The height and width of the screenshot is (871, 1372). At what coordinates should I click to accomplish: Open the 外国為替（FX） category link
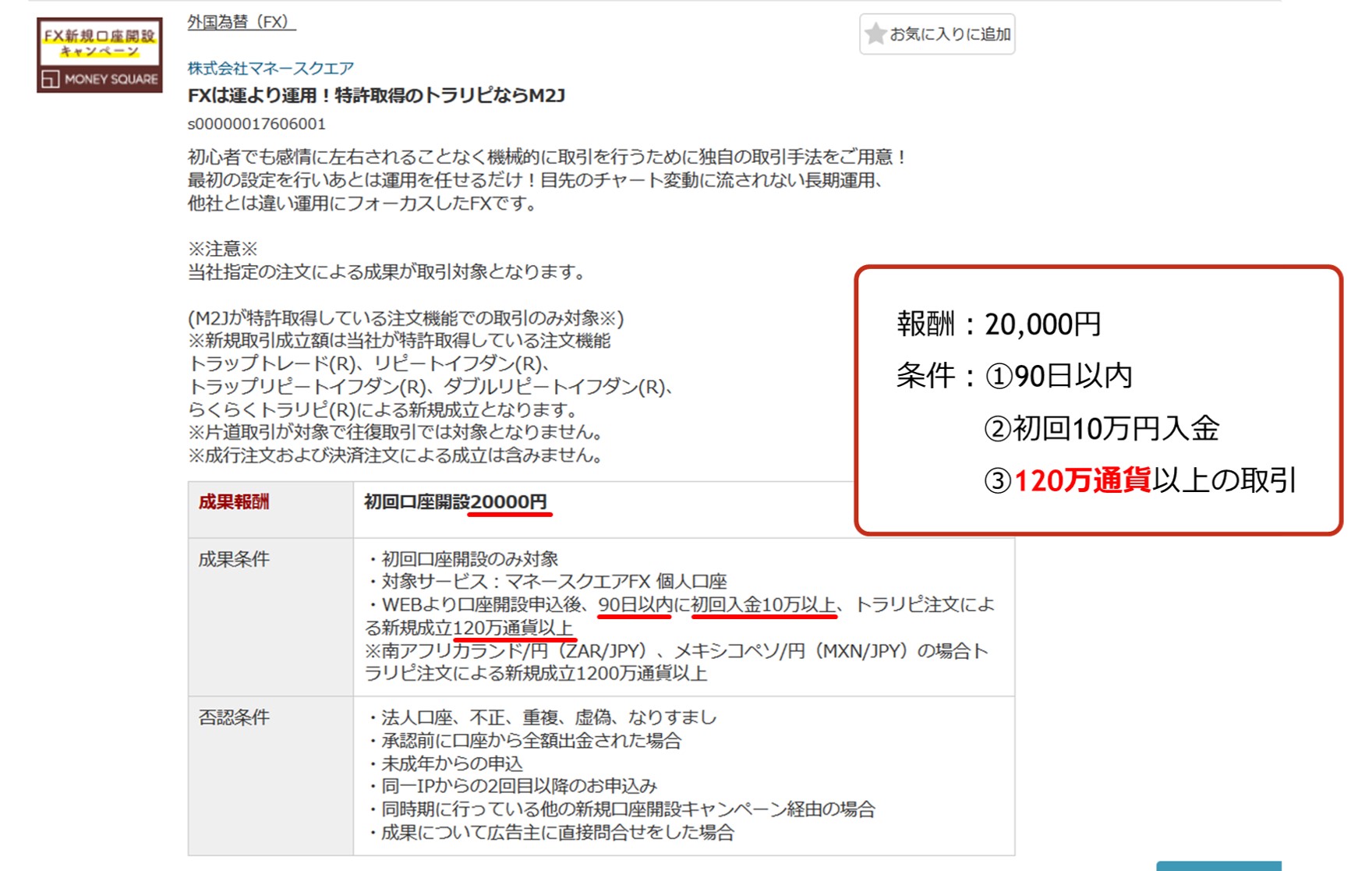coord(241,22)
